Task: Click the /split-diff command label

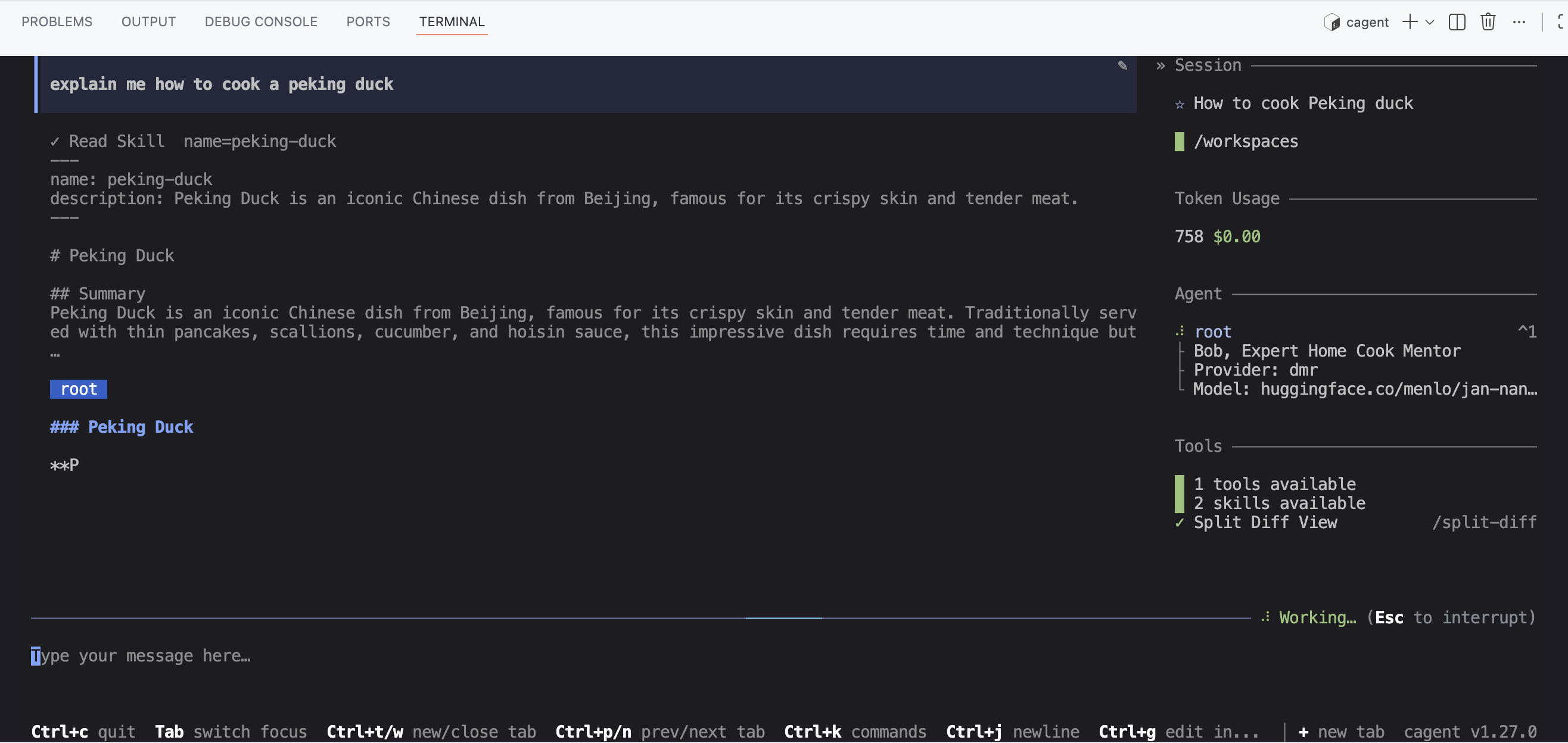Action: point(1484,523)
